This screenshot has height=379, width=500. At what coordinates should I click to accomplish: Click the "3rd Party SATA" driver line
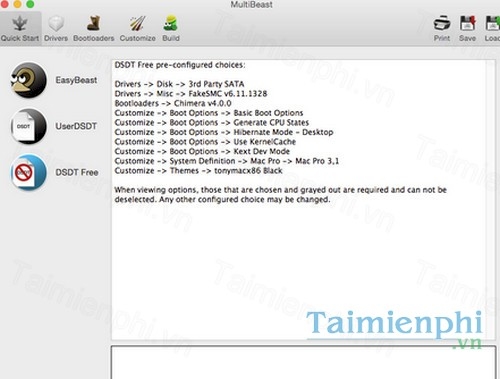(x=179, y=84)
